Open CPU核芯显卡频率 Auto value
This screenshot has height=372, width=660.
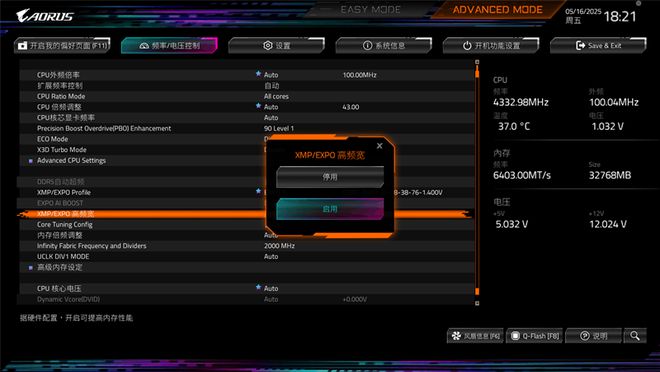[x=271, y=117]
